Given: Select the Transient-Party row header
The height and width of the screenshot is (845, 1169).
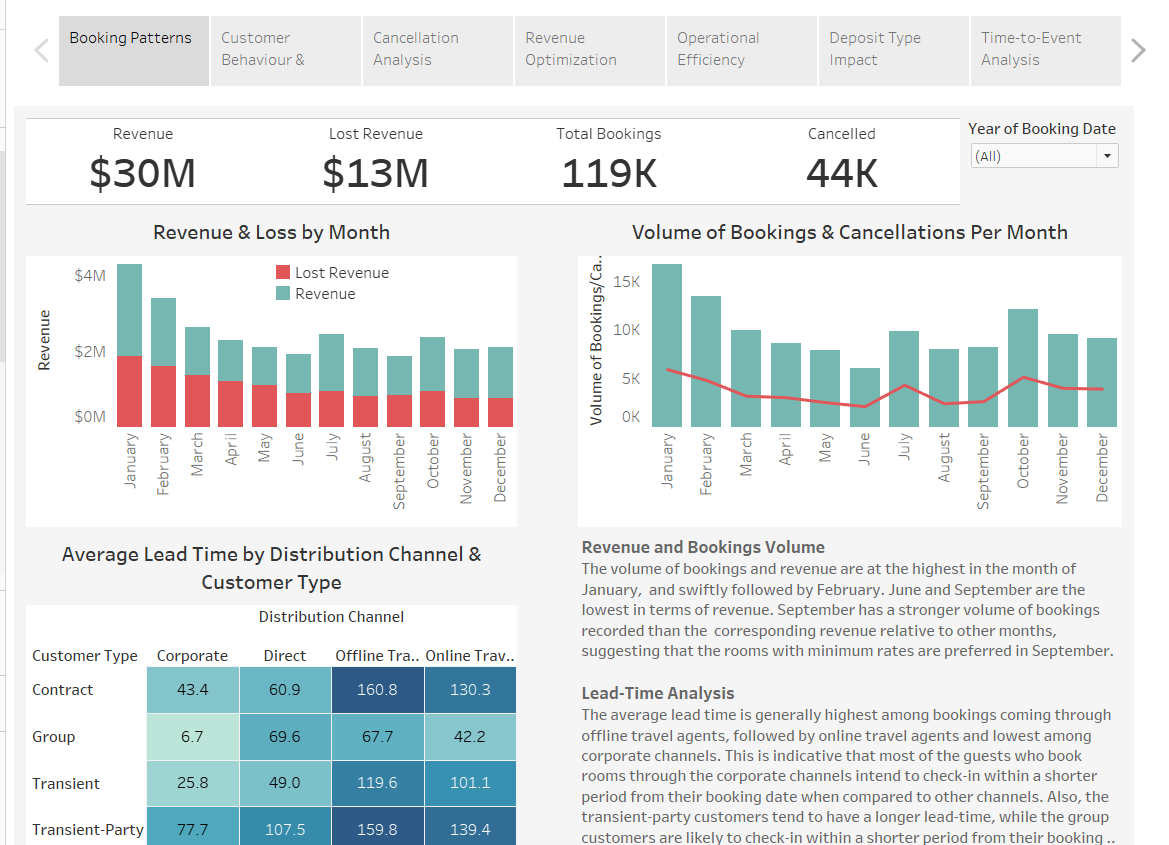Looking at the screenshot, I should click(x=87, y=830).
